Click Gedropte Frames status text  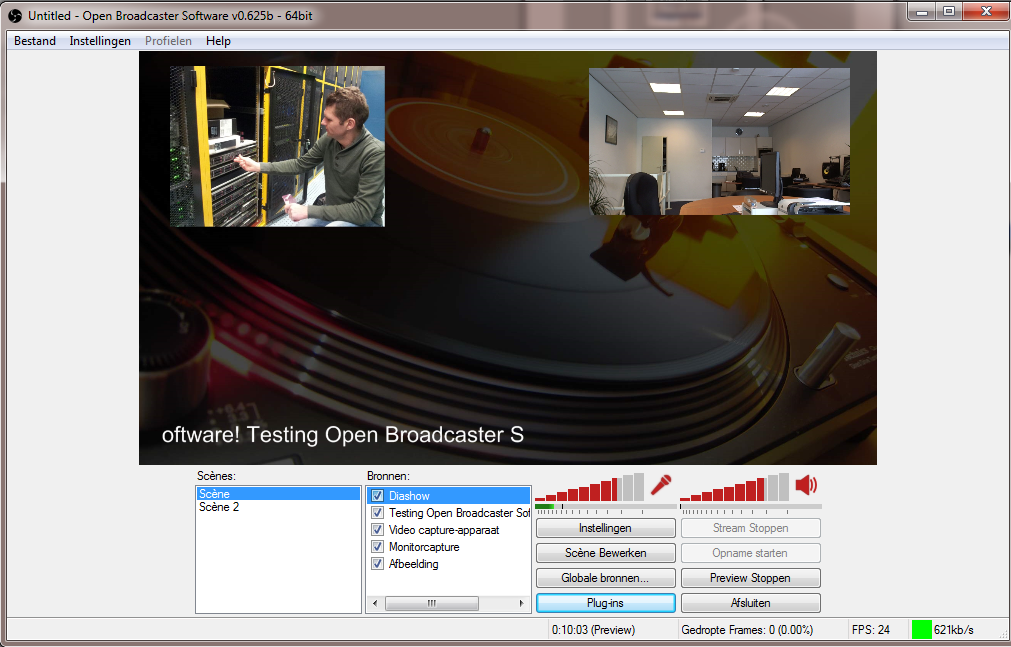pos(747,630)
